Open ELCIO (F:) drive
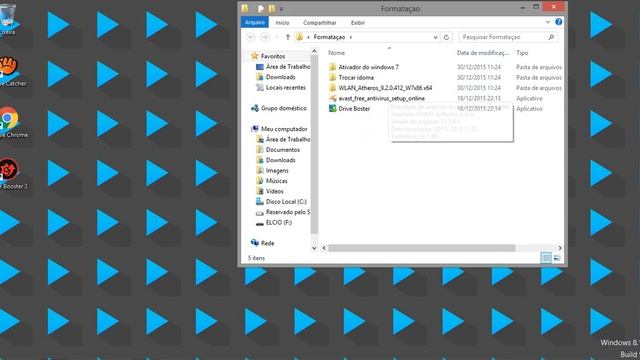640x360 pixels. click(x=278, y=222)
